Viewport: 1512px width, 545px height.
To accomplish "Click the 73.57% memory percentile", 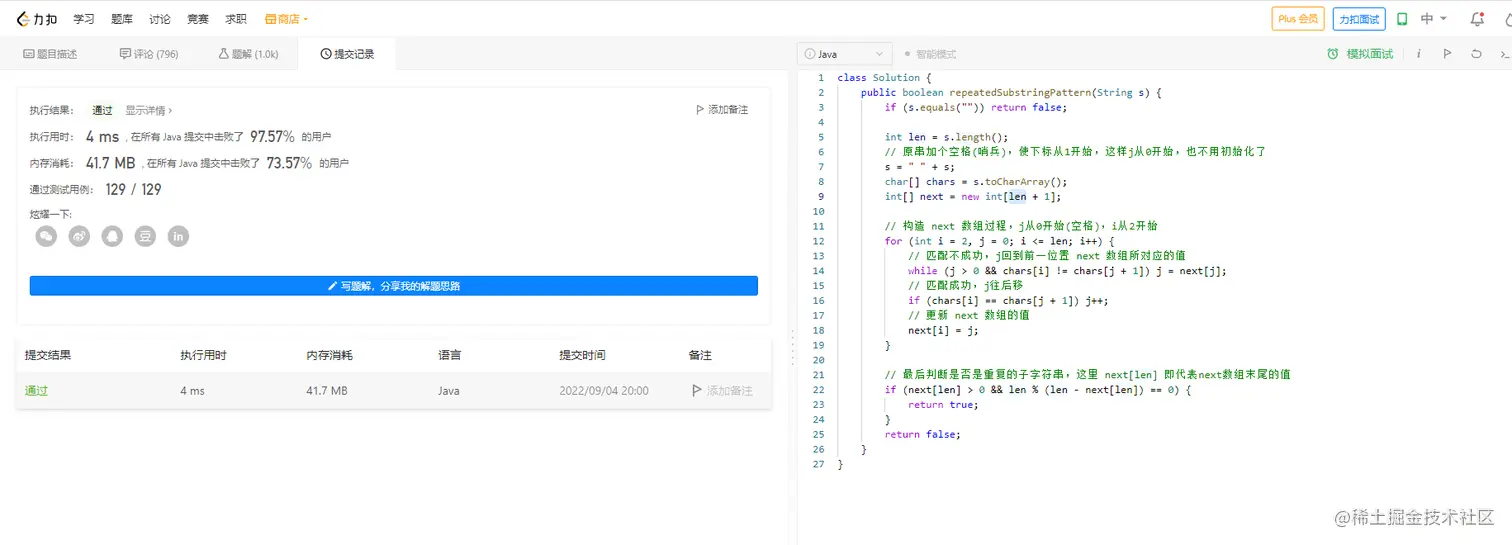I will click(x=289, y=162).
